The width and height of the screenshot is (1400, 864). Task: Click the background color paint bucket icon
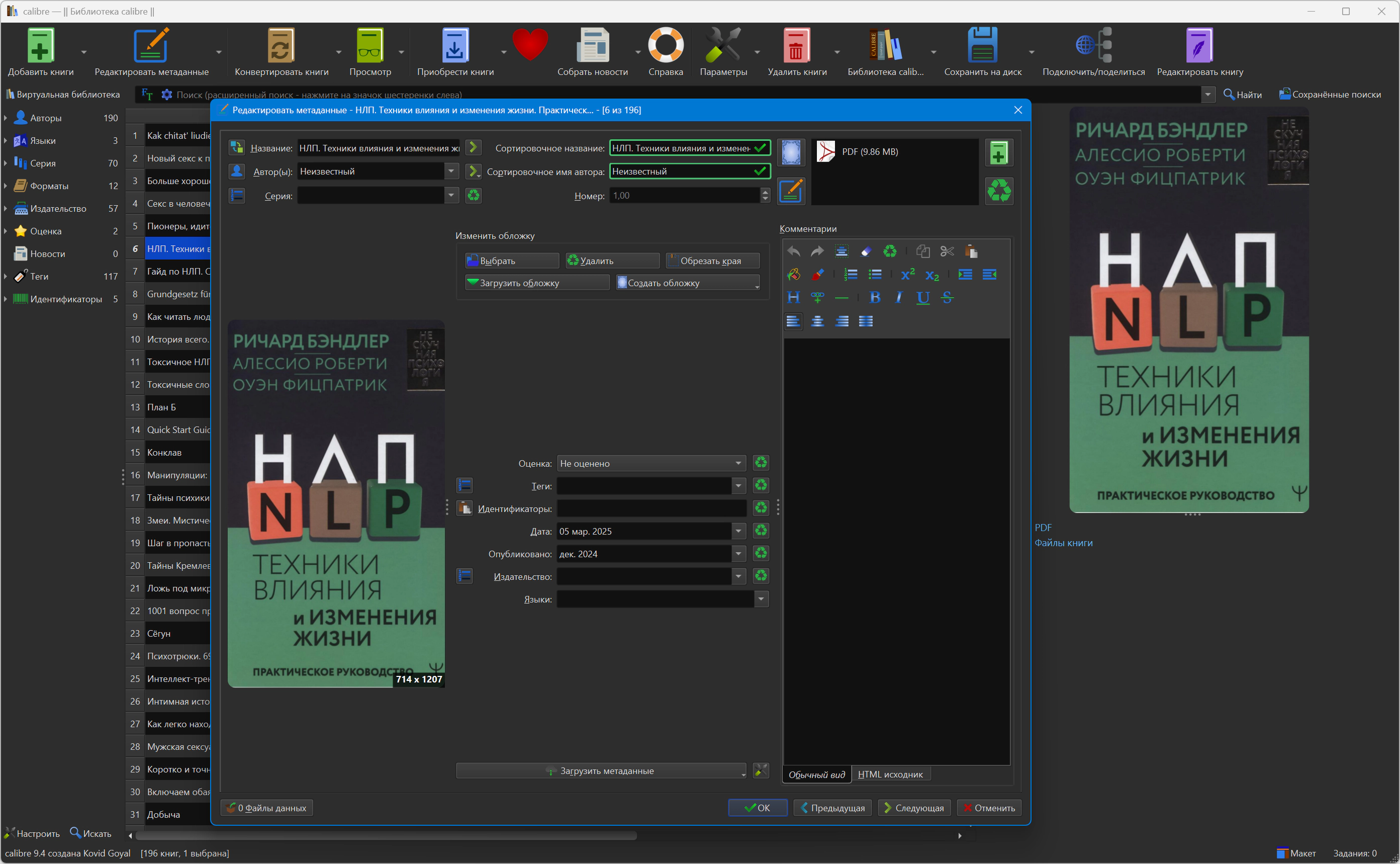pyautogui.click(x=793, y=274)
